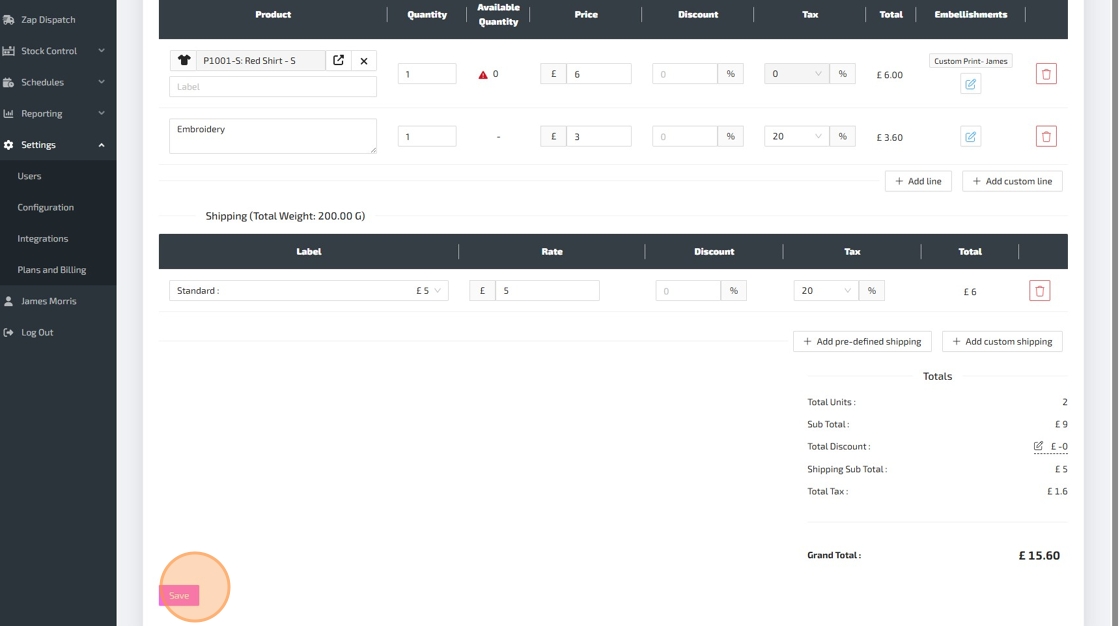
Task: Log out of the account
Action: (x=37, y=332)
